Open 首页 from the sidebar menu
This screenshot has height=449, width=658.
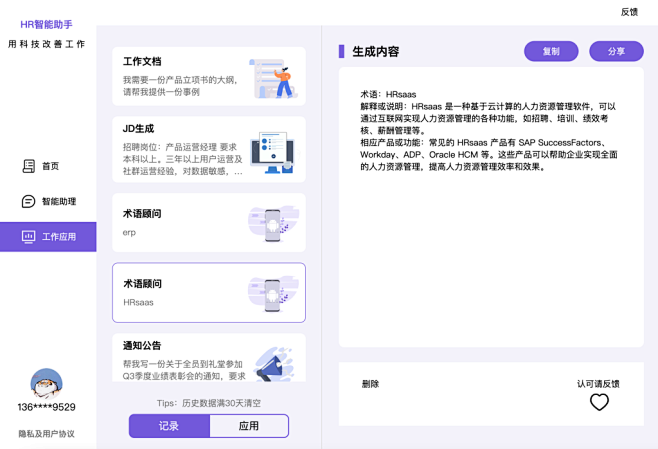tap(50, 166)
